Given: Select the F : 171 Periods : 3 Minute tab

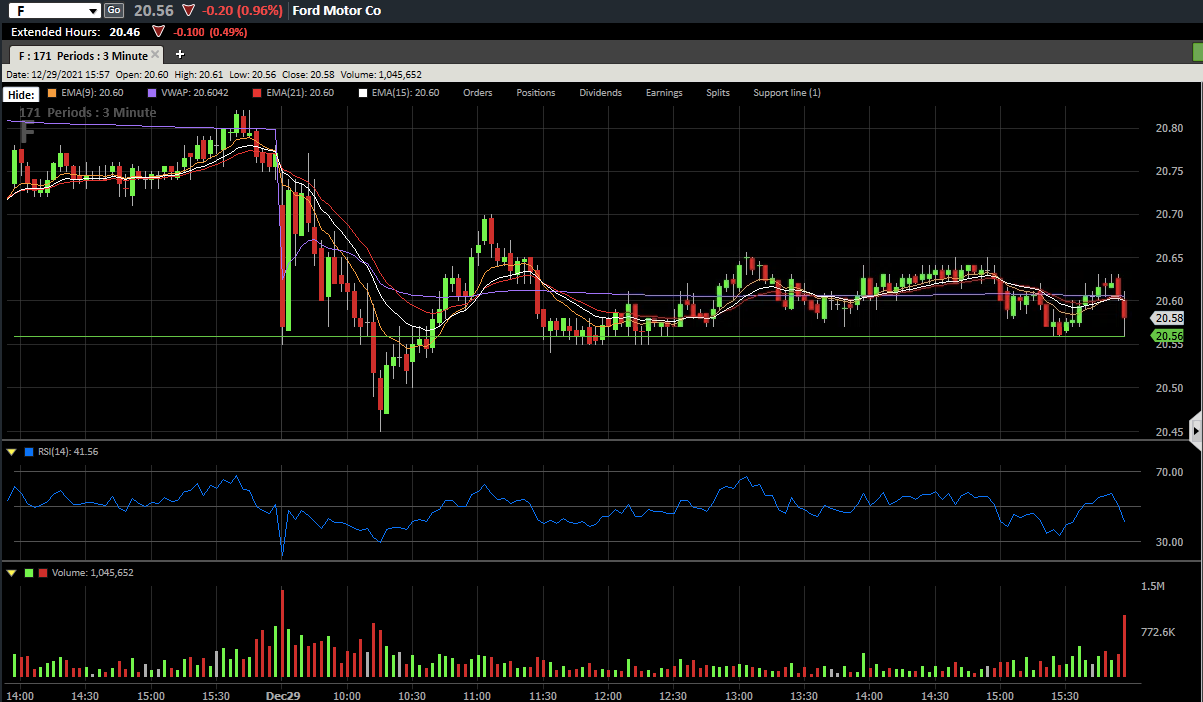Looking at the screenshot, I should pyautogui.click(x=82, y=55).
